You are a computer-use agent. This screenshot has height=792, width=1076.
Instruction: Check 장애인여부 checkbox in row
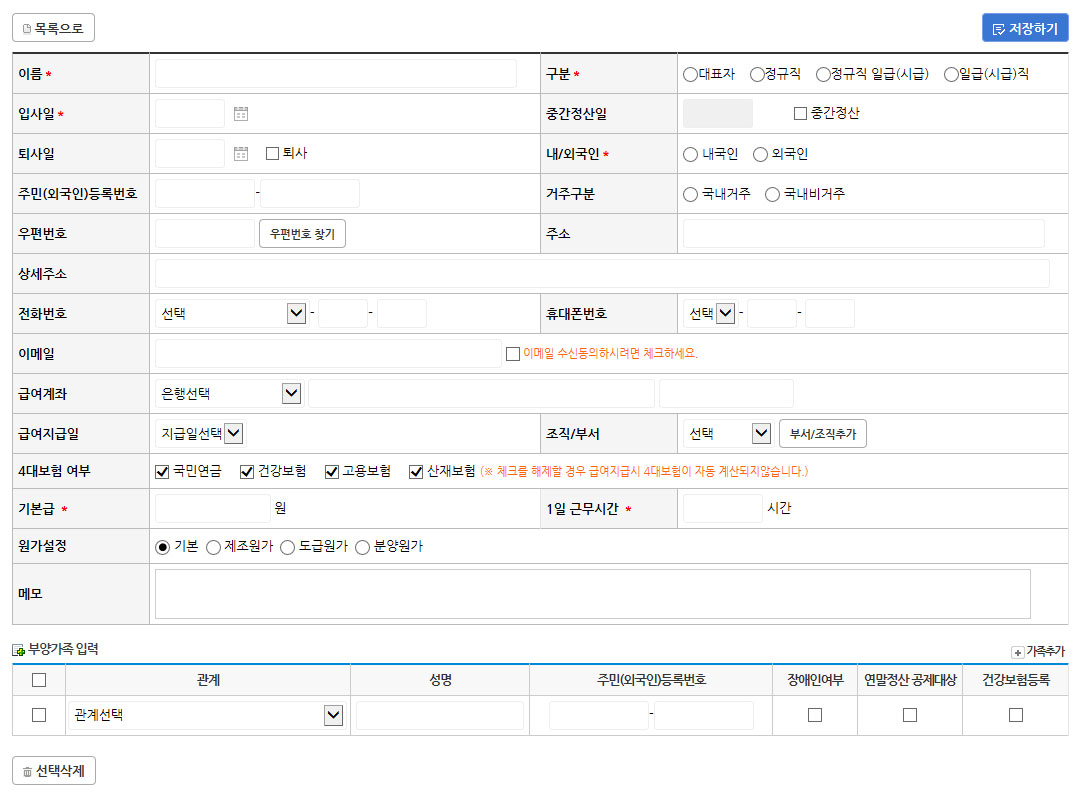(x=815, y=715)
